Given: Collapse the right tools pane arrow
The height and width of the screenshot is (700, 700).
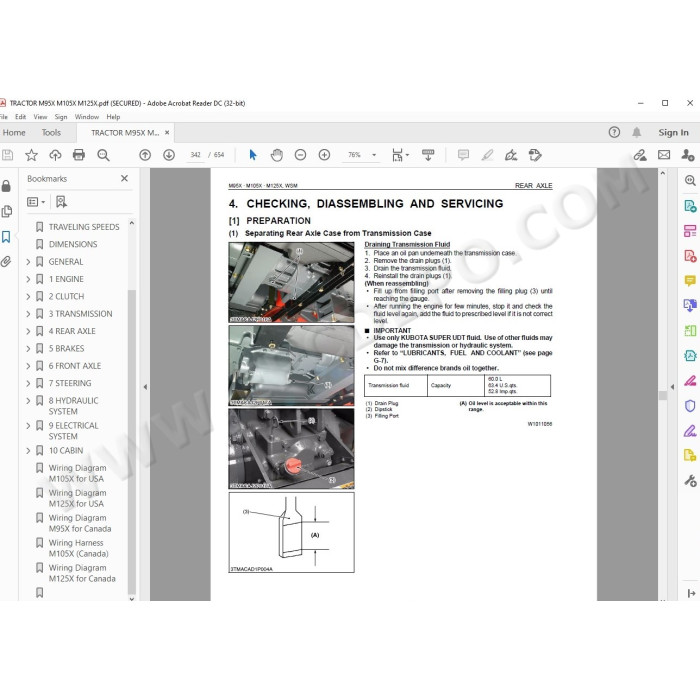Looking at the screenshot, I should pyautogui.click(x=673, y=387).
